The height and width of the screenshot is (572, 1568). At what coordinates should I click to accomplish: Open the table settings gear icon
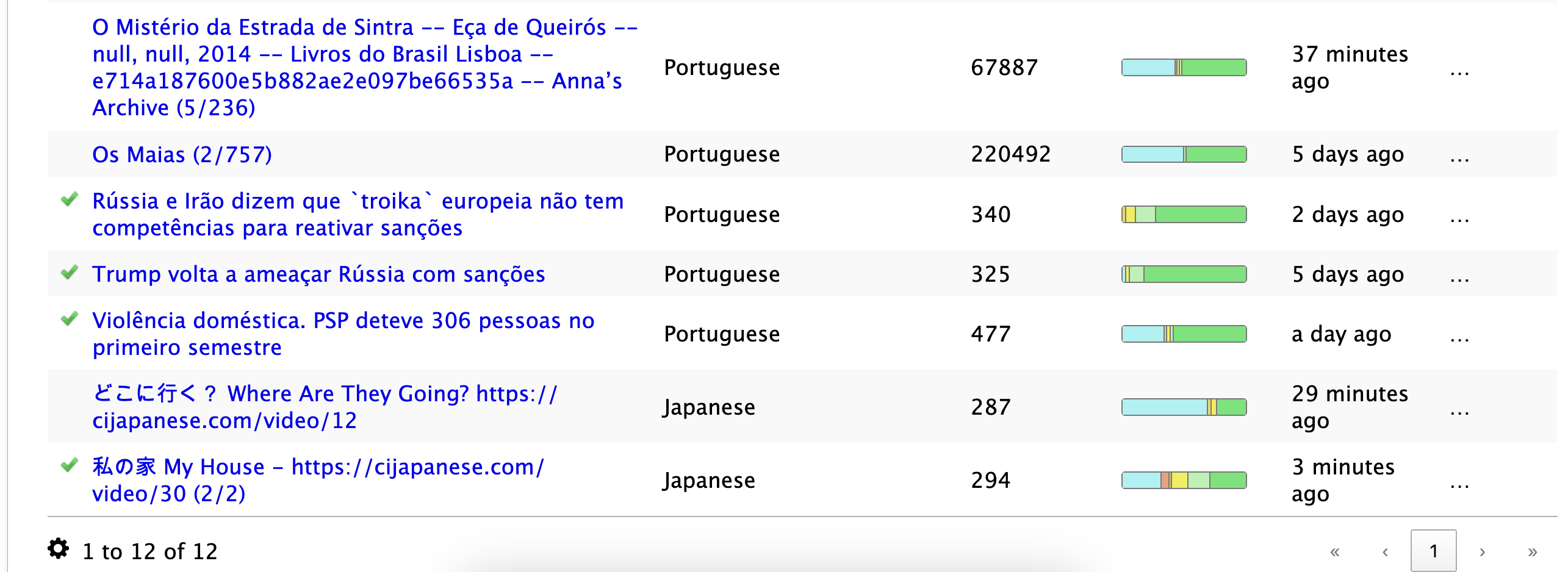coord(58,549)
